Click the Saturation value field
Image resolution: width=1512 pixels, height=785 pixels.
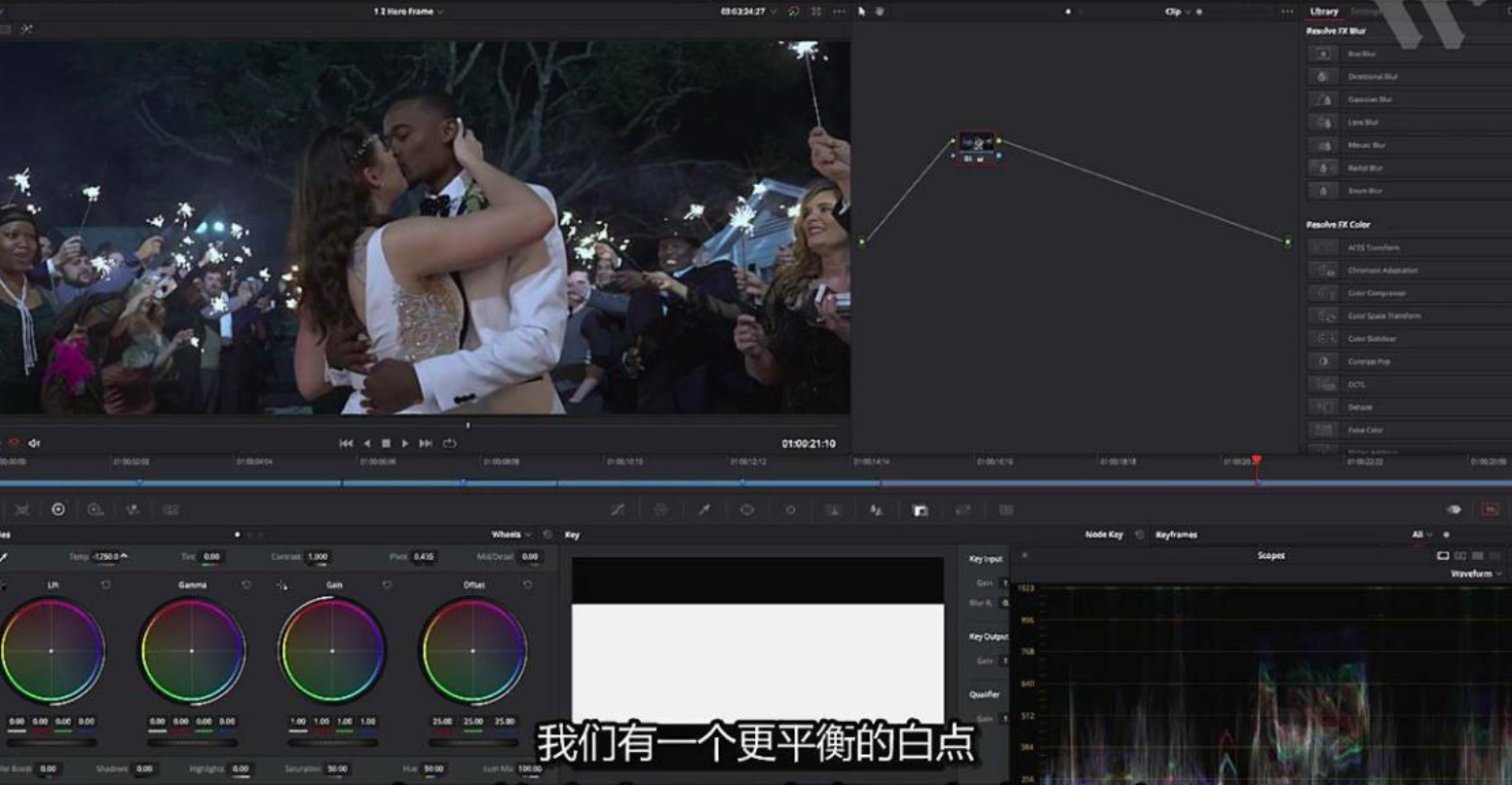point(338,768)
